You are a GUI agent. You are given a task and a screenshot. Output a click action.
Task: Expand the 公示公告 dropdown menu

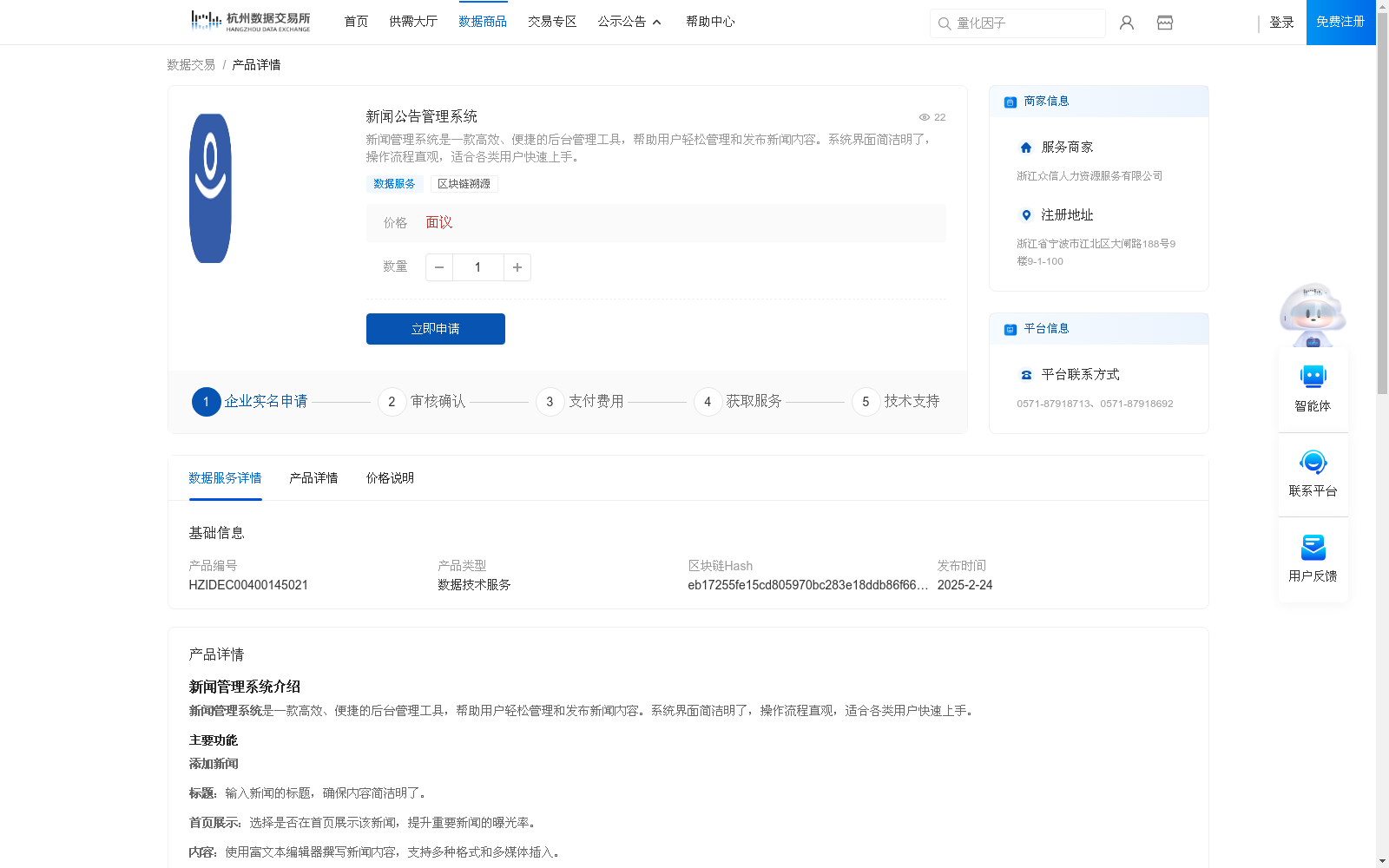coord(629,22)
